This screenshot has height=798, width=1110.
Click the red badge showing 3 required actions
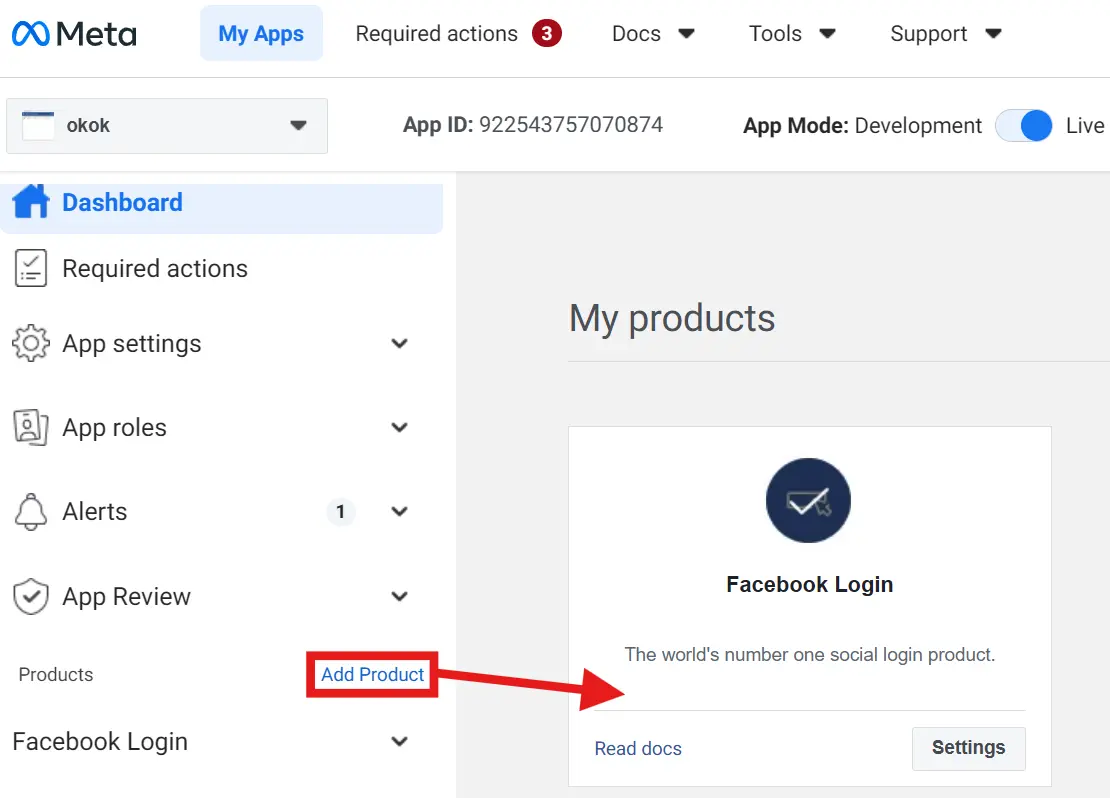point(547,33)
